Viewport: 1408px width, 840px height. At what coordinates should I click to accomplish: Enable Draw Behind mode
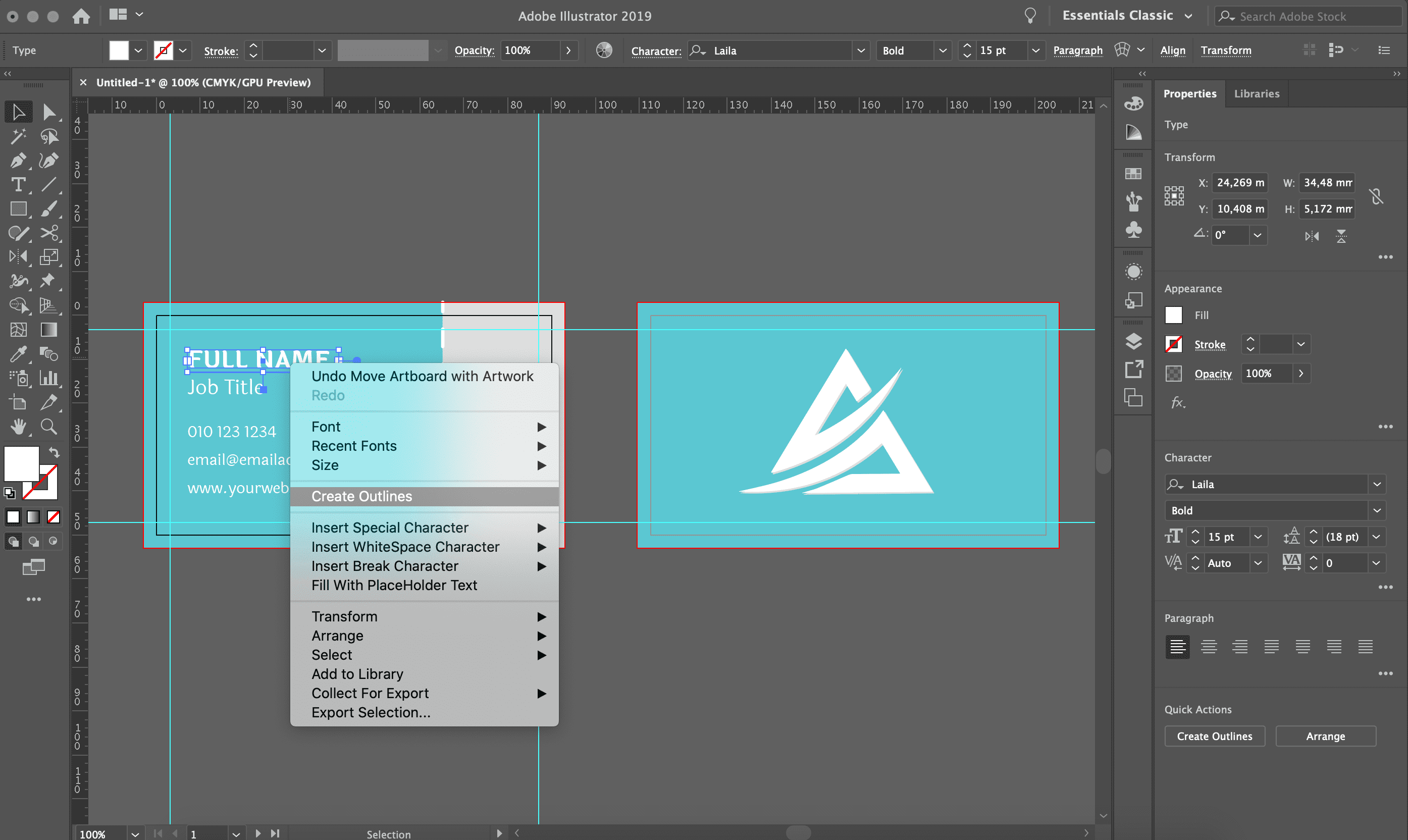34,542
